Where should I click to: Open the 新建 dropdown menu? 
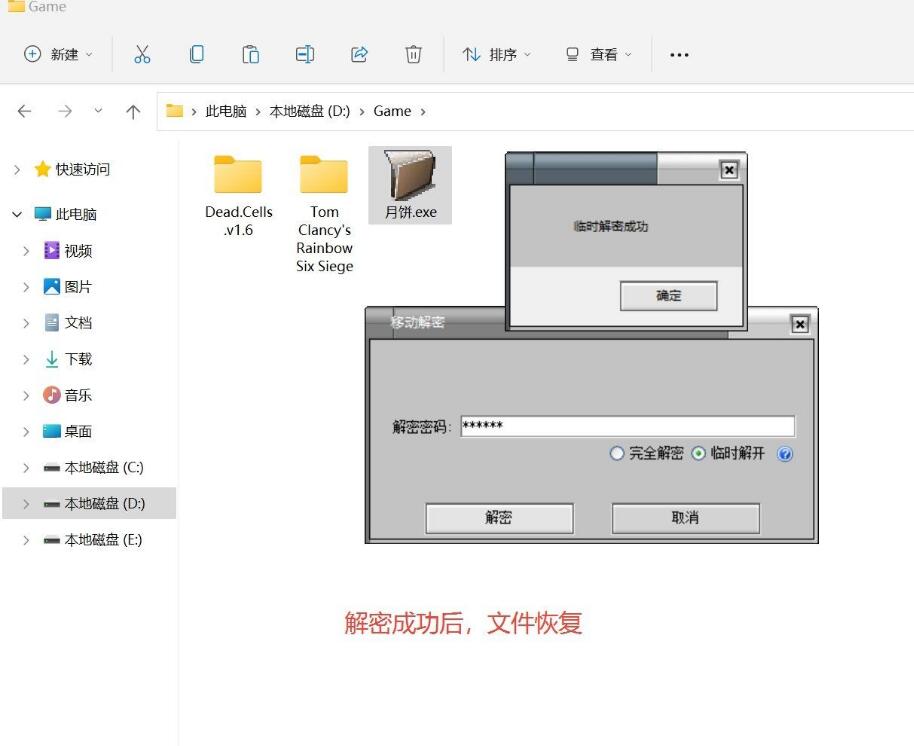[59, 55]
